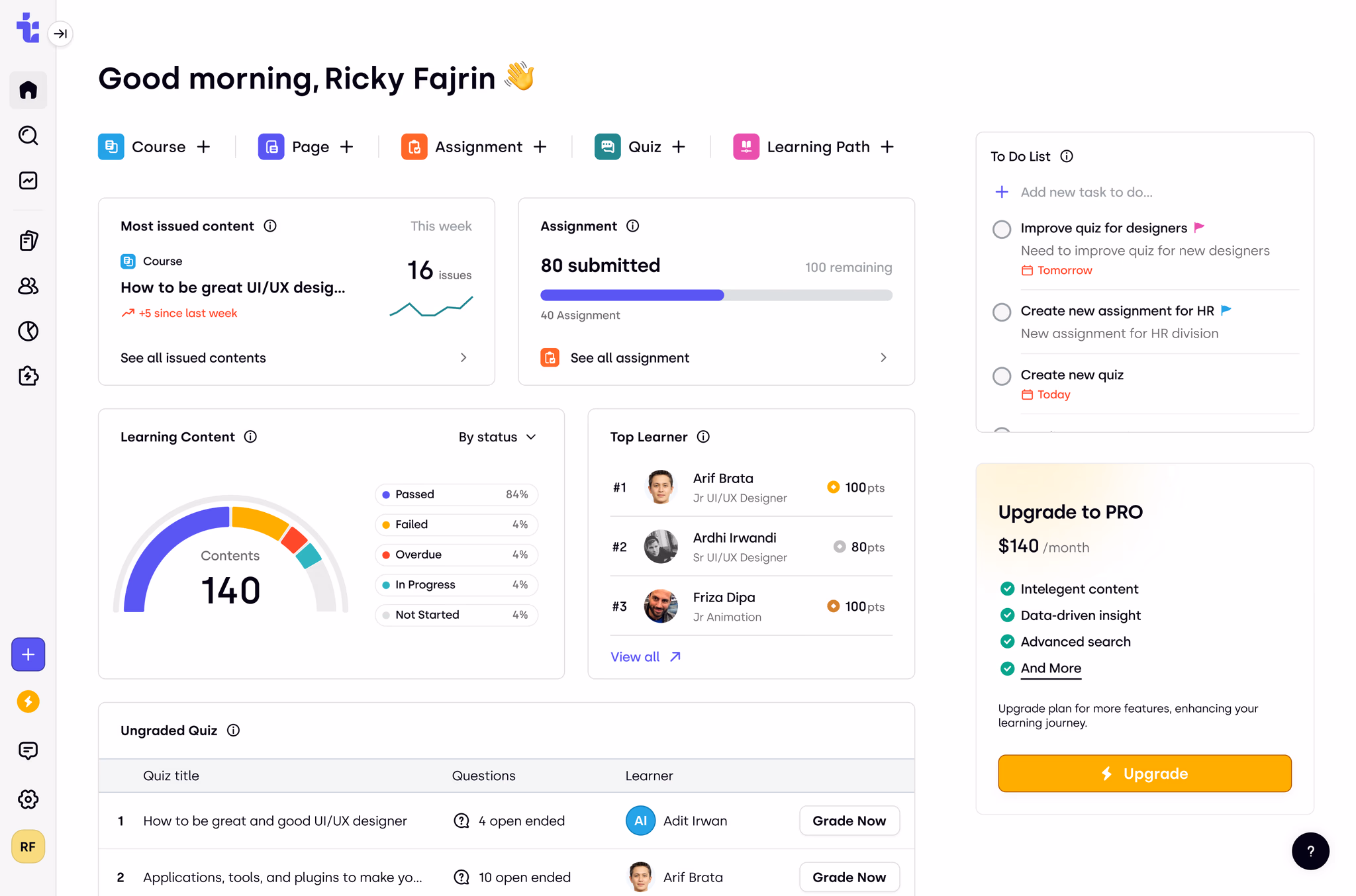
Task: Open the analytics chart sidebar icon
Action: 28,181
